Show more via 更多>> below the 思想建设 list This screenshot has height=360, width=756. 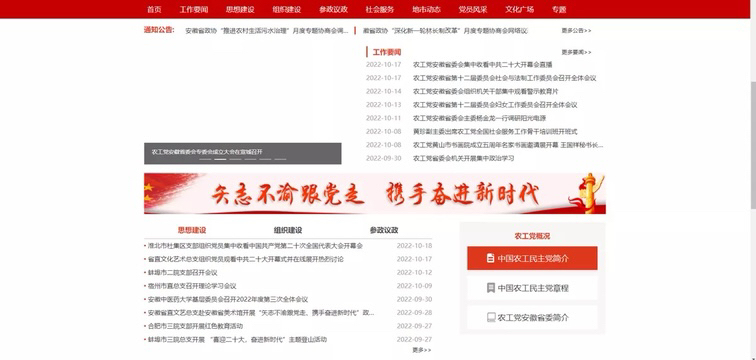pos(422,350)
